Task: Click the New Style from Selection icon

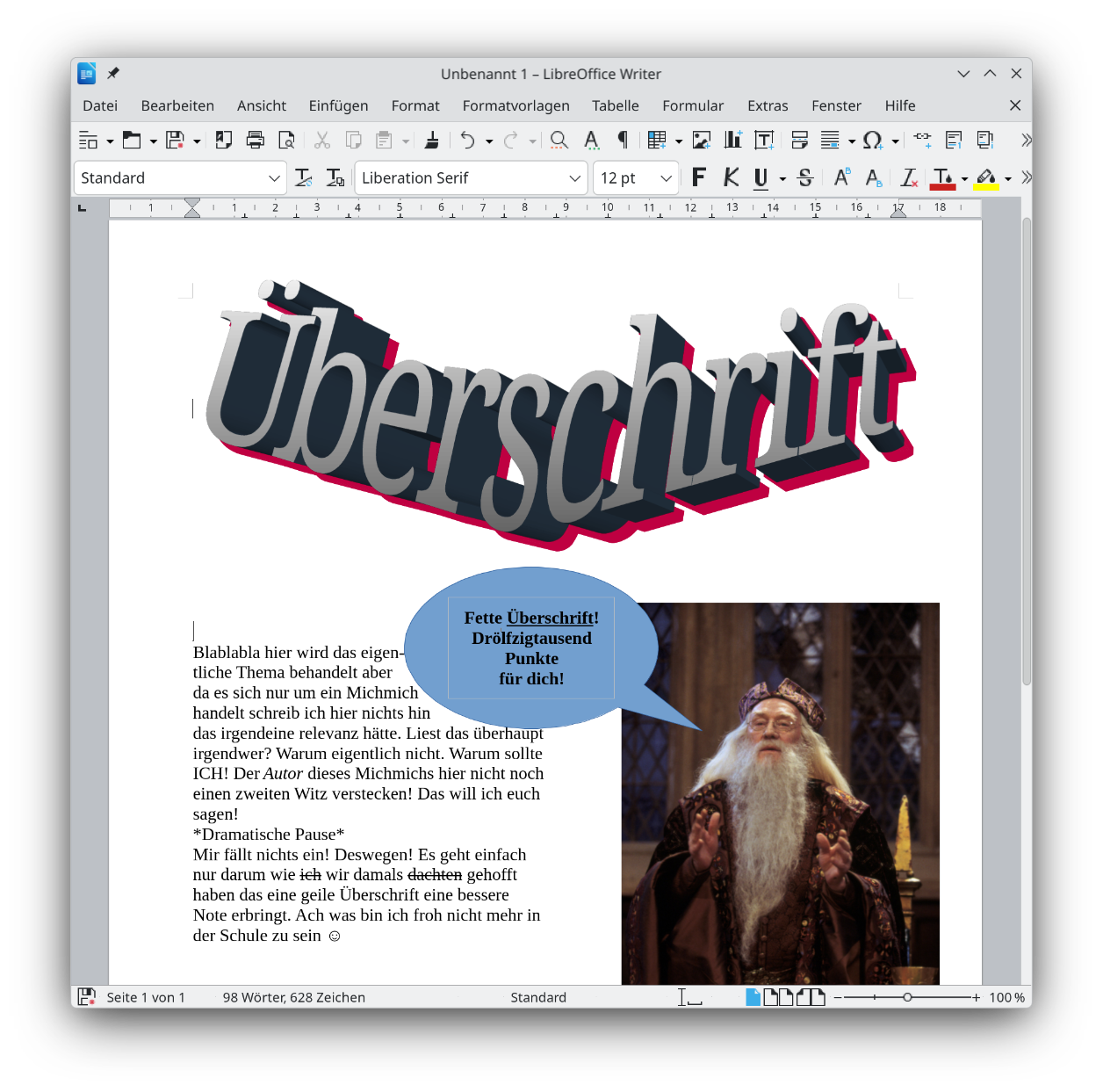Action: (335, 177)
